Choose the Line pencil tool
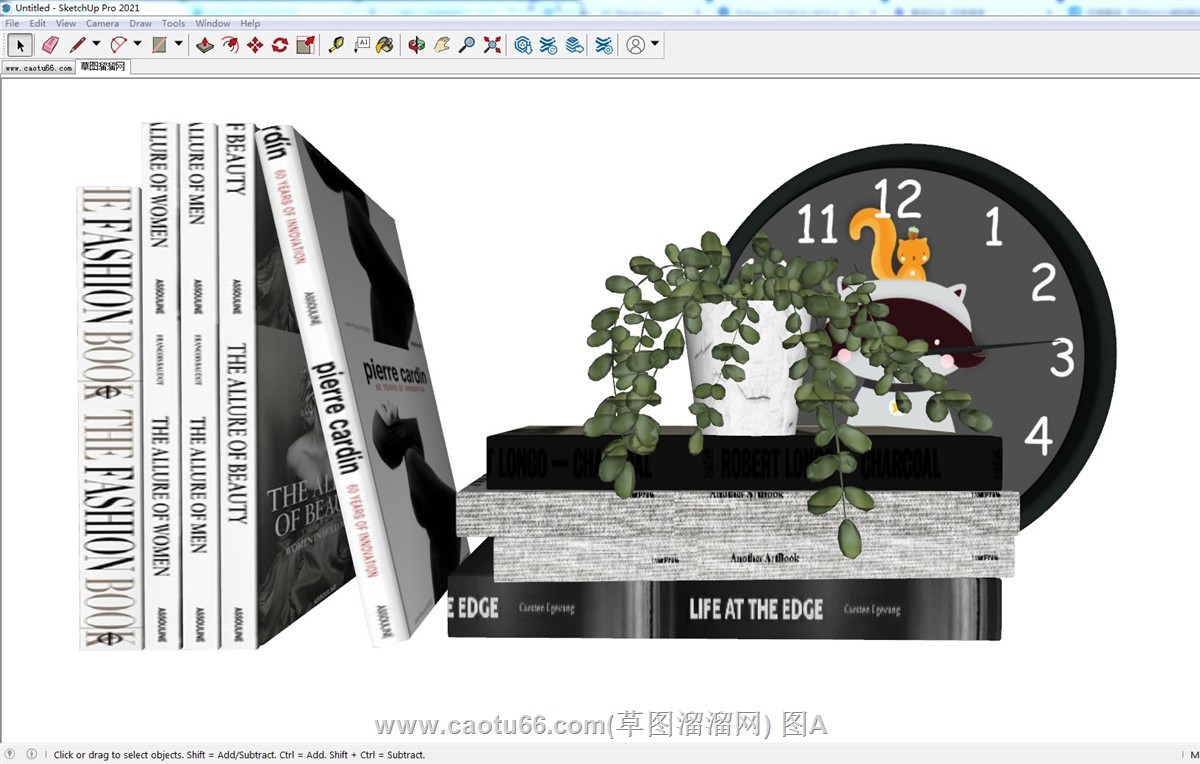Viewport: 1200px width, 764px height. (77, 45)
